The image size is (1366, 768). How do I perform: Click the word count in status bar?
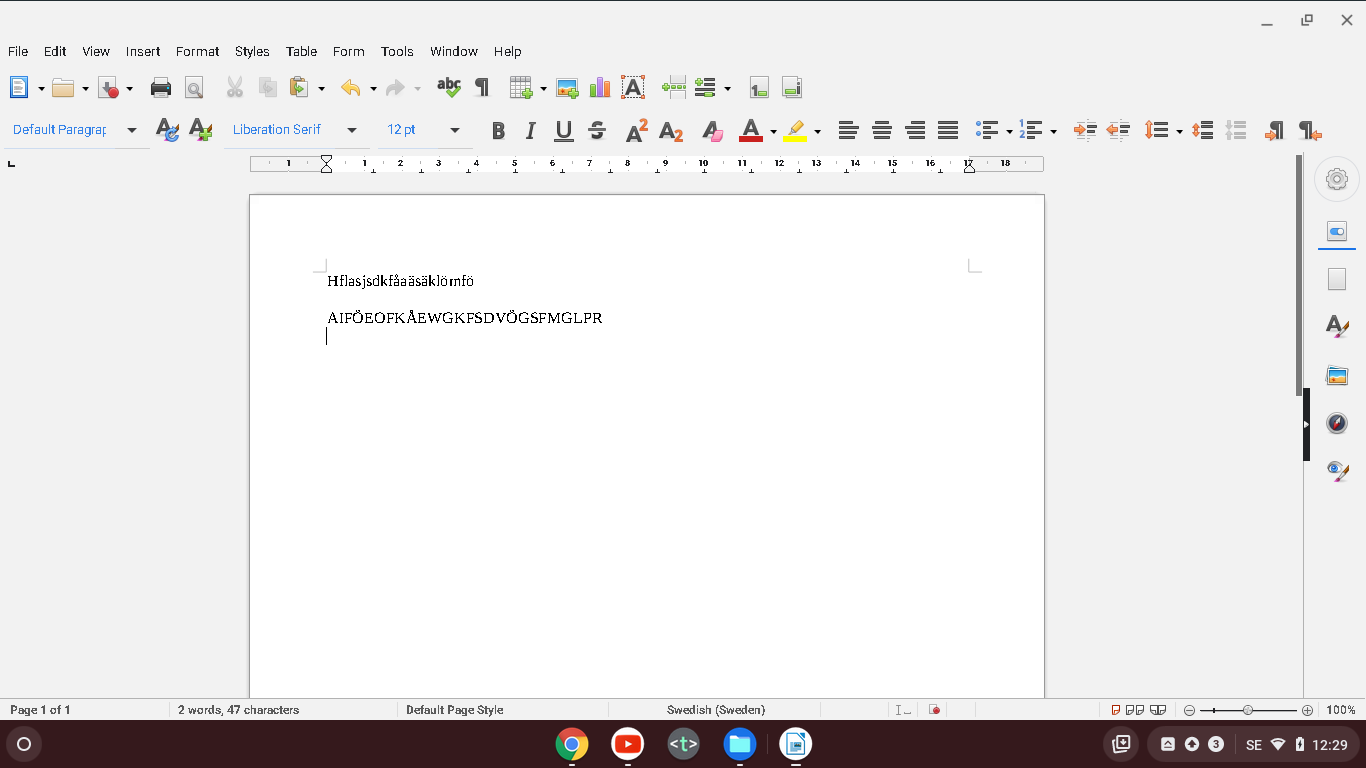[239, 710]
